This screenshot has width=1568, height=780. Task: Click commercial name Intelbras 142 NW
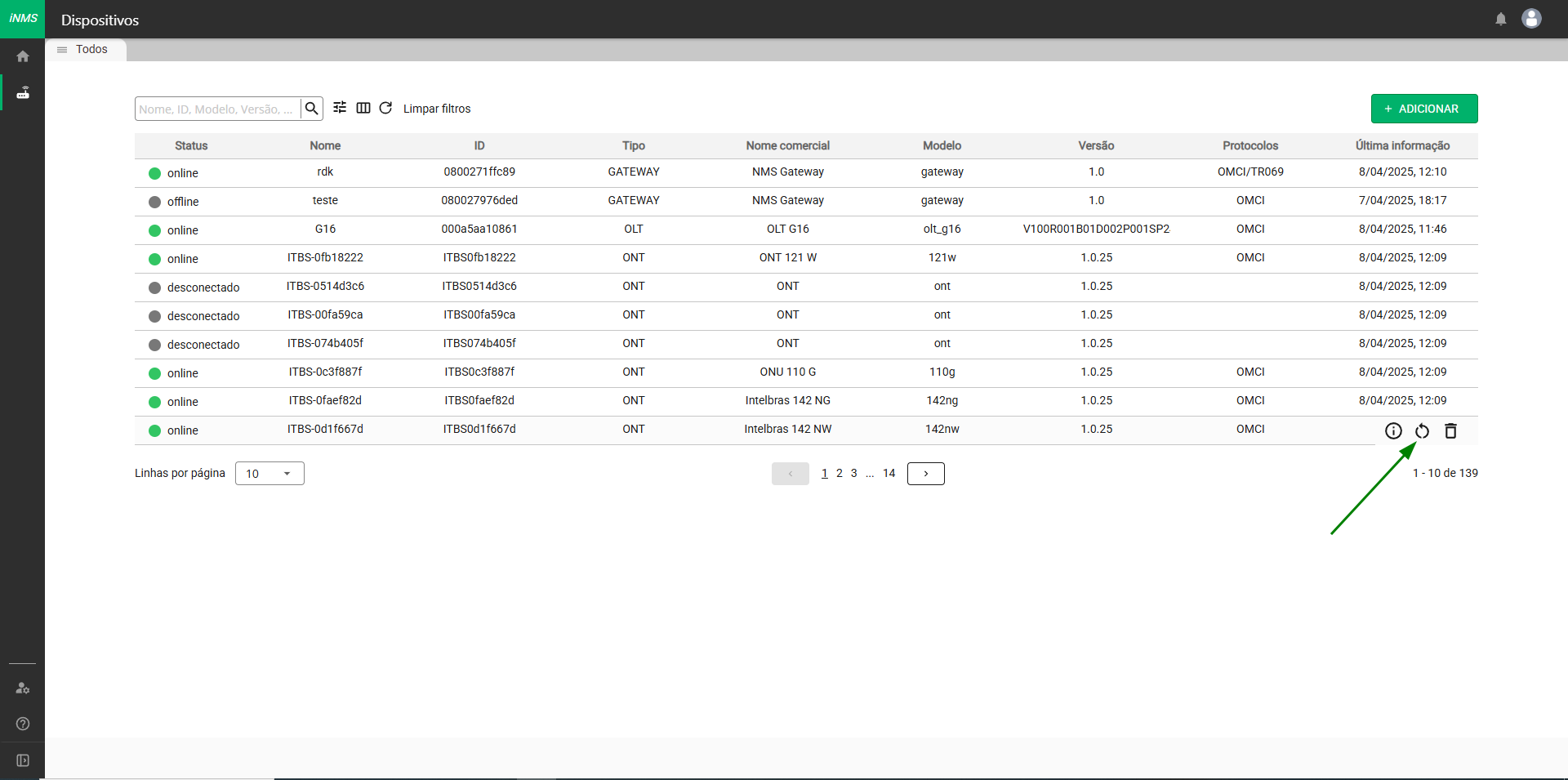coord(788,429)
